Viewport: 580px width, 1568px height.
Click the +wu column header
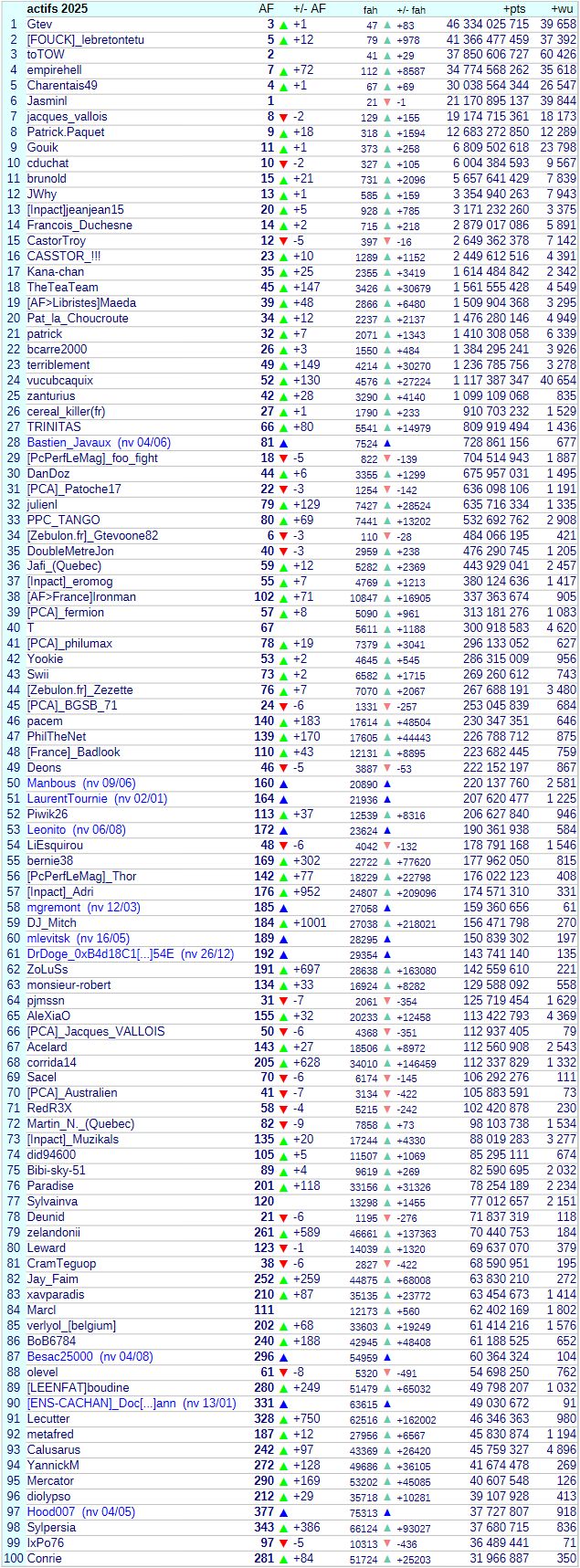click(563, 8)
